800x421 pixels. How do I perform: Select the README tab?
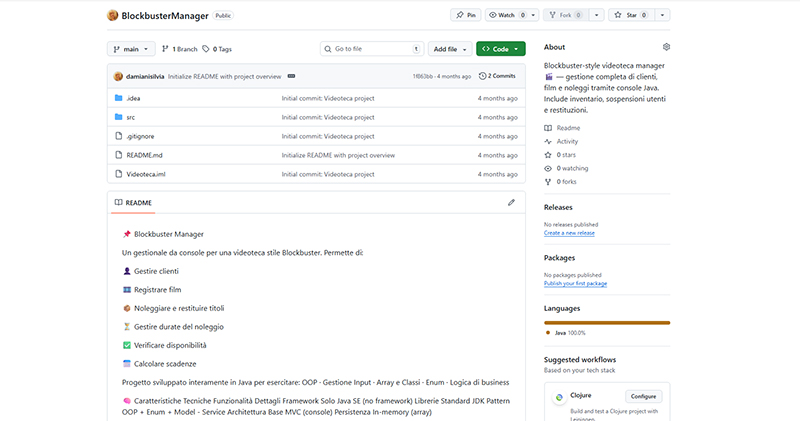(133, 203)
